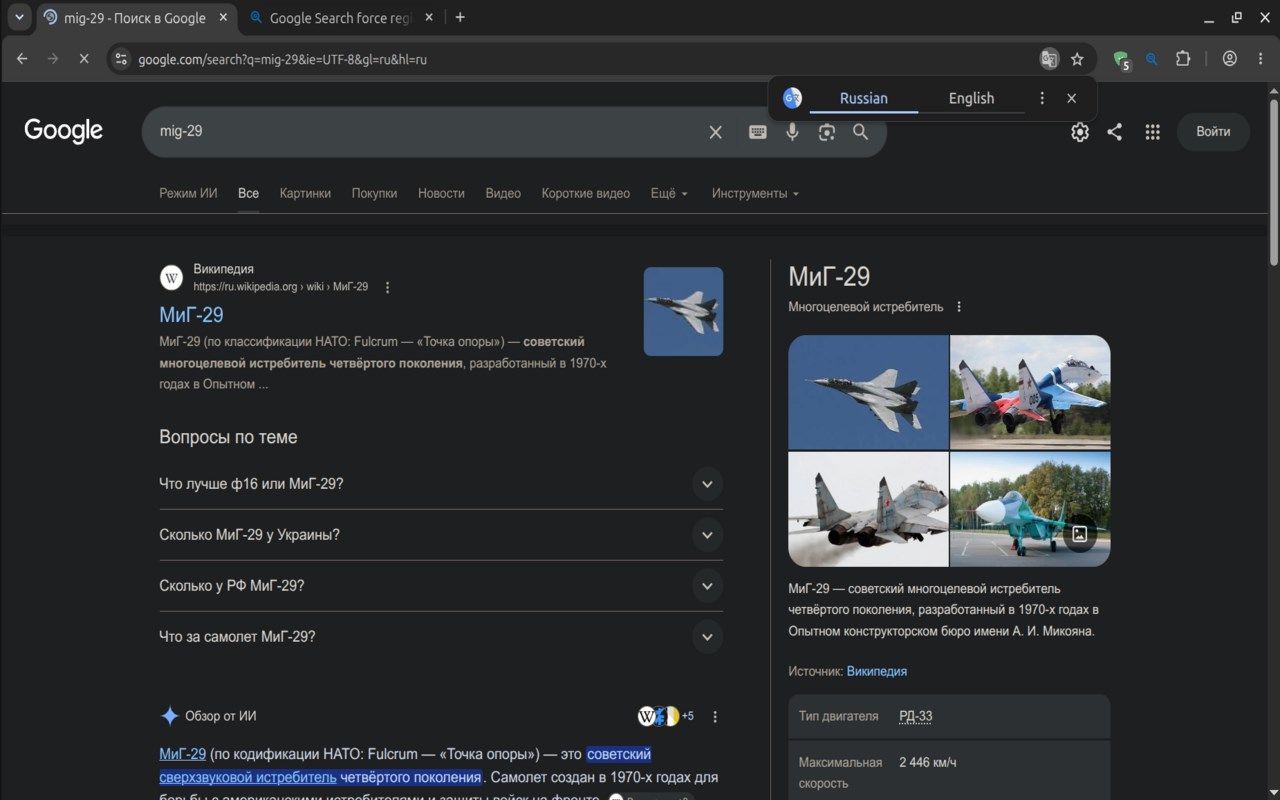Switch to Новости tab

click(x=441, y=193)
